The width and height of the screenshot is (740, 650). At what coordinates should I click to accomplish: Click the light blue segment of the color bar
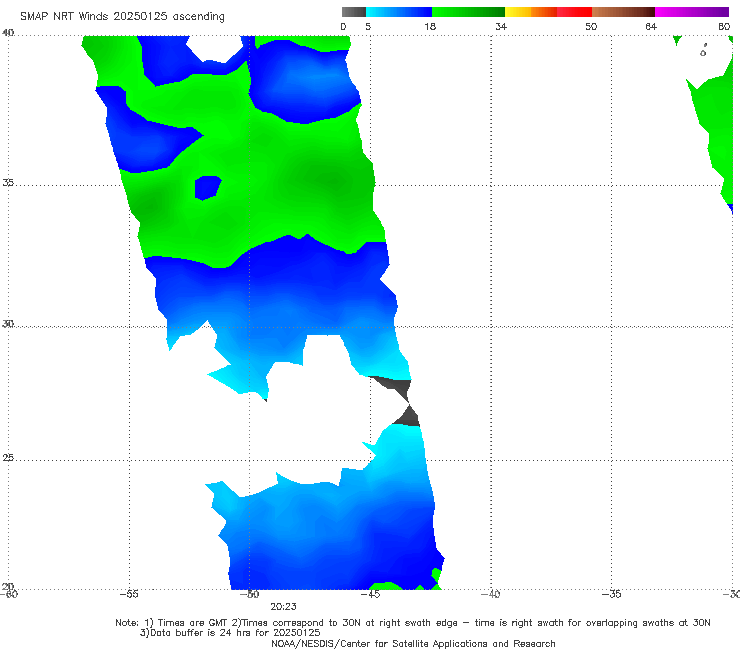[x=399, y=12]
